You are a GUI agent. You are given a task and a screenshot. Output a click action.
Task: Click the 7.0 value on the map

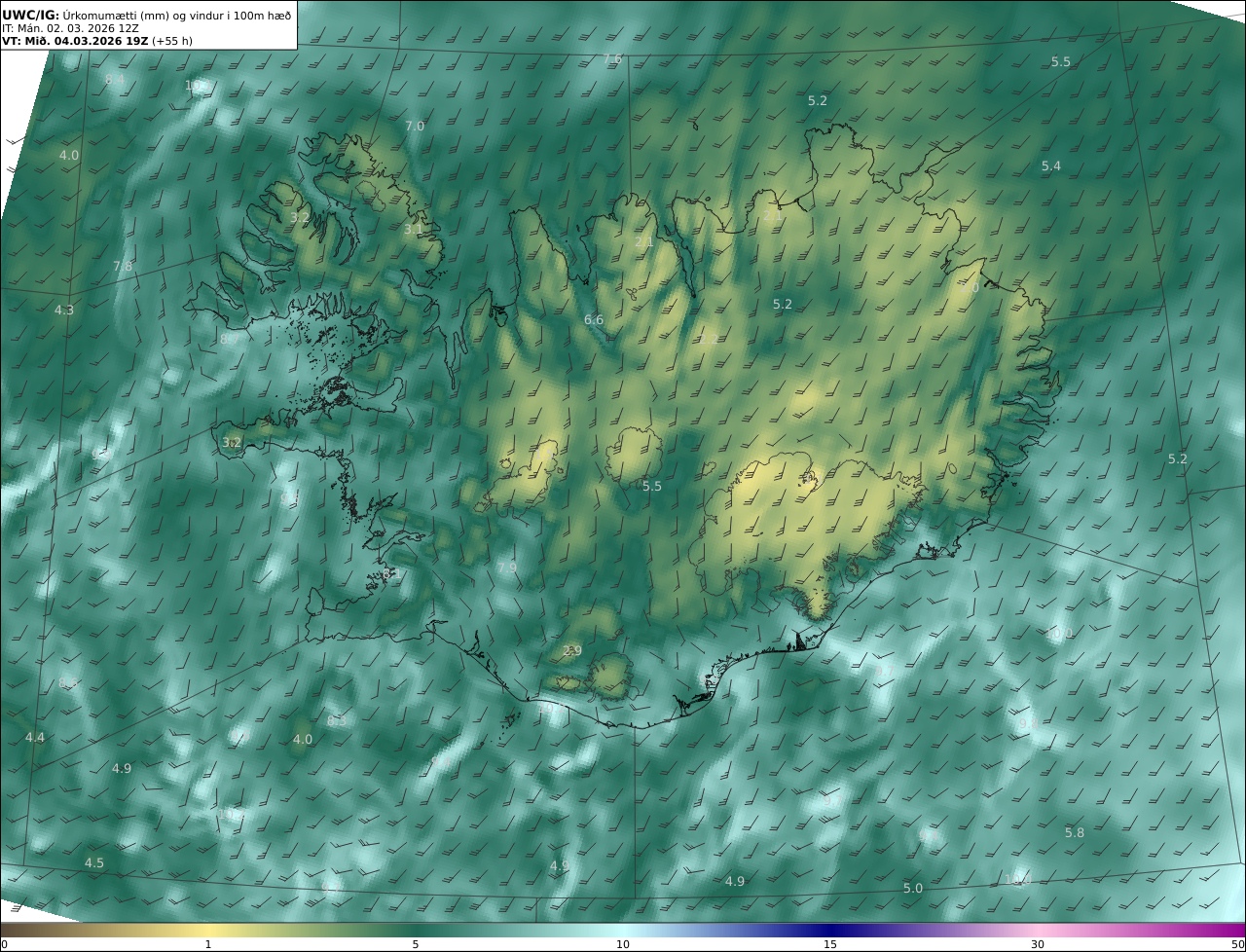pos(415,127)
